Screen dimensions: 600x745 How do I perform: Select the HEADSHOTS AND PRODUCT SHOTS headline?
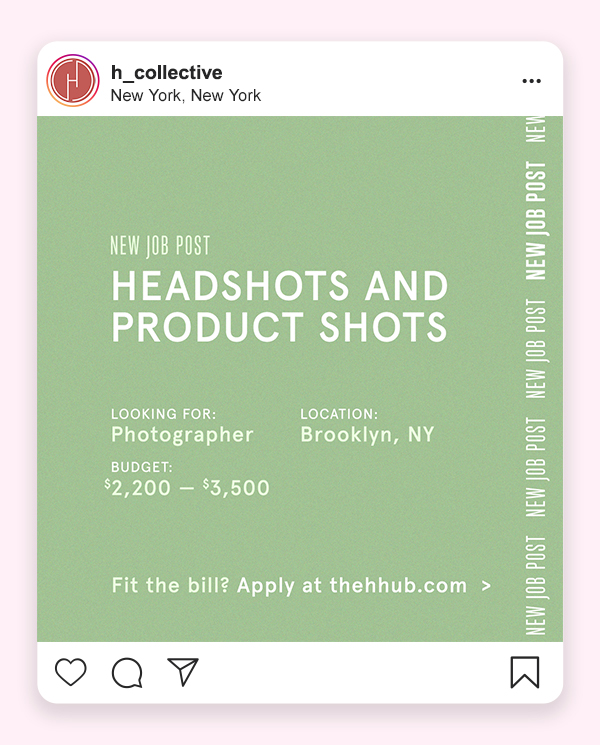(279, 306)
